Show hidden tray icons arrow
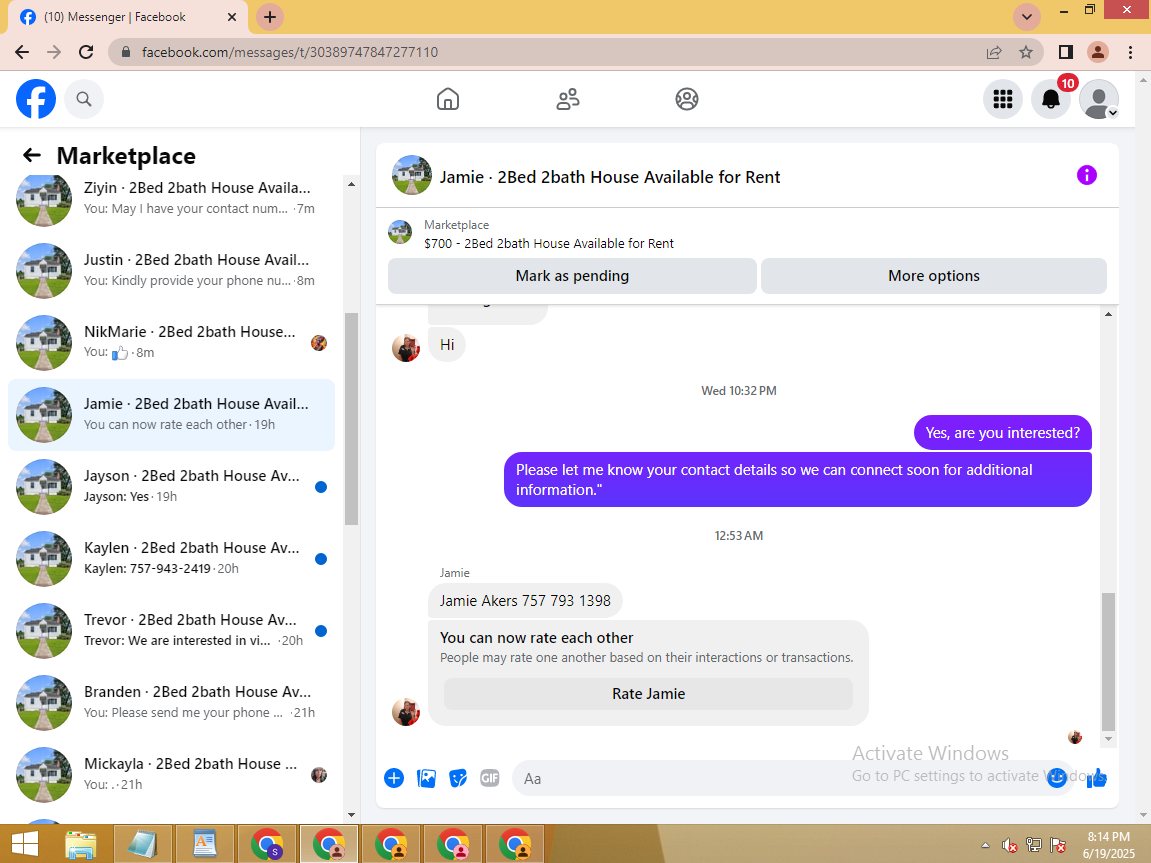This screenshot has width=1151, height=863. coord(985,845)
